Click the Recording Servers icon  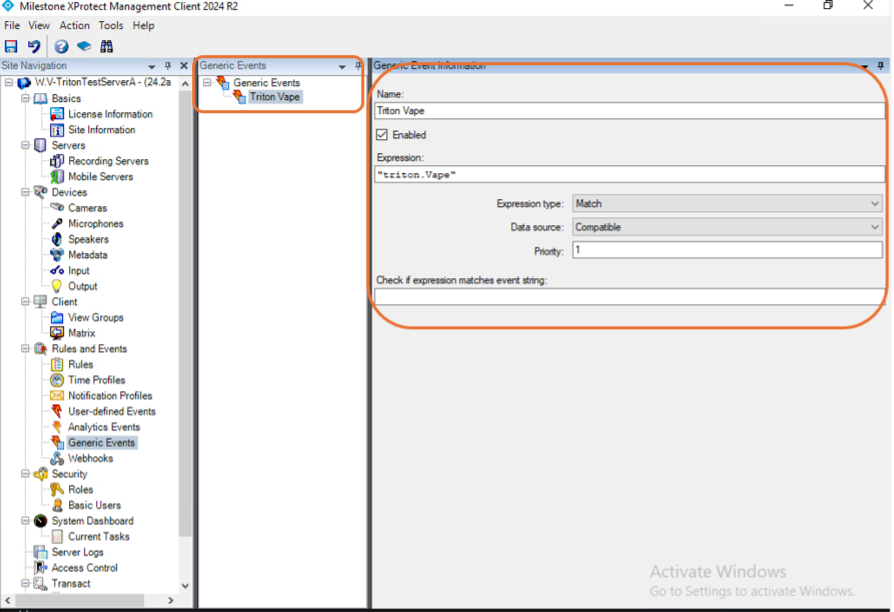[57, 161]
